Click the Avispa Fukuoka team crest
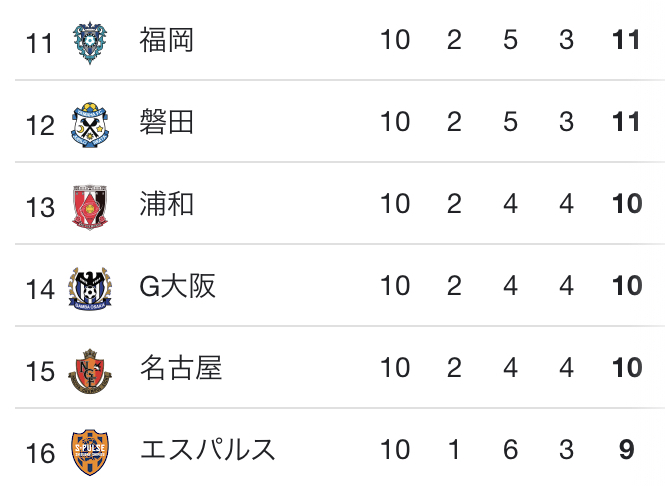 (90, 42)
